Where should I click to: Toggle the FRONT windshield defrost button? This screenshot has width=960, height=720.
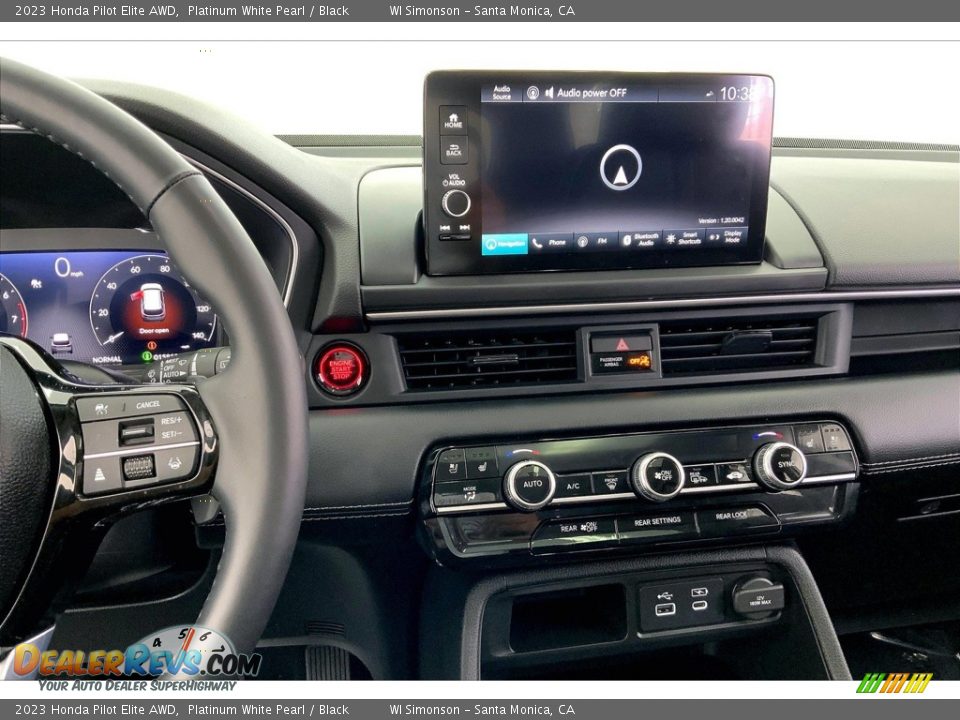pos(611,483)
